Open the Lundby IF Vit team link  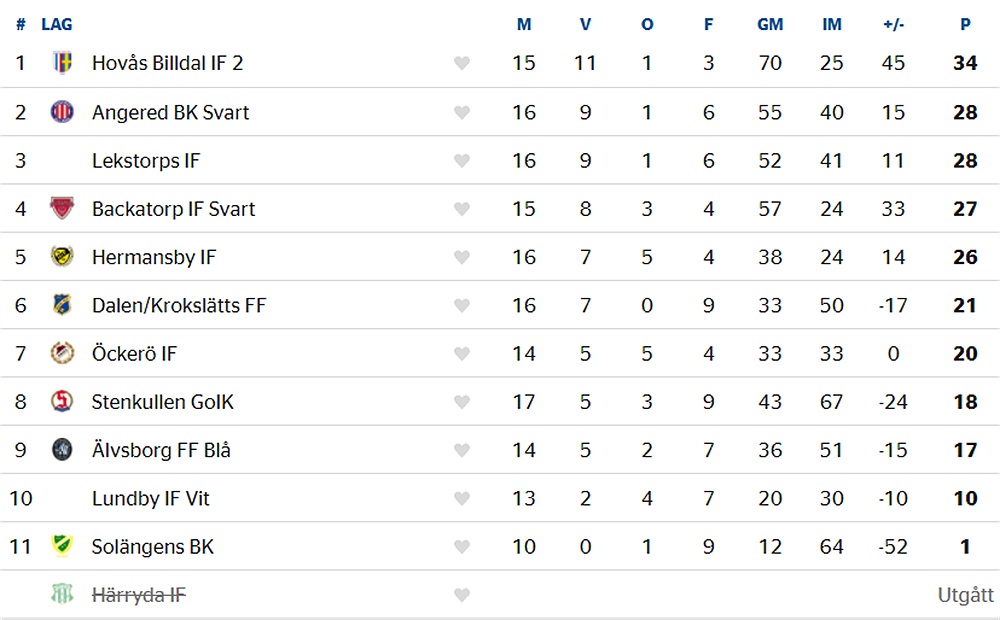[151, 498]
